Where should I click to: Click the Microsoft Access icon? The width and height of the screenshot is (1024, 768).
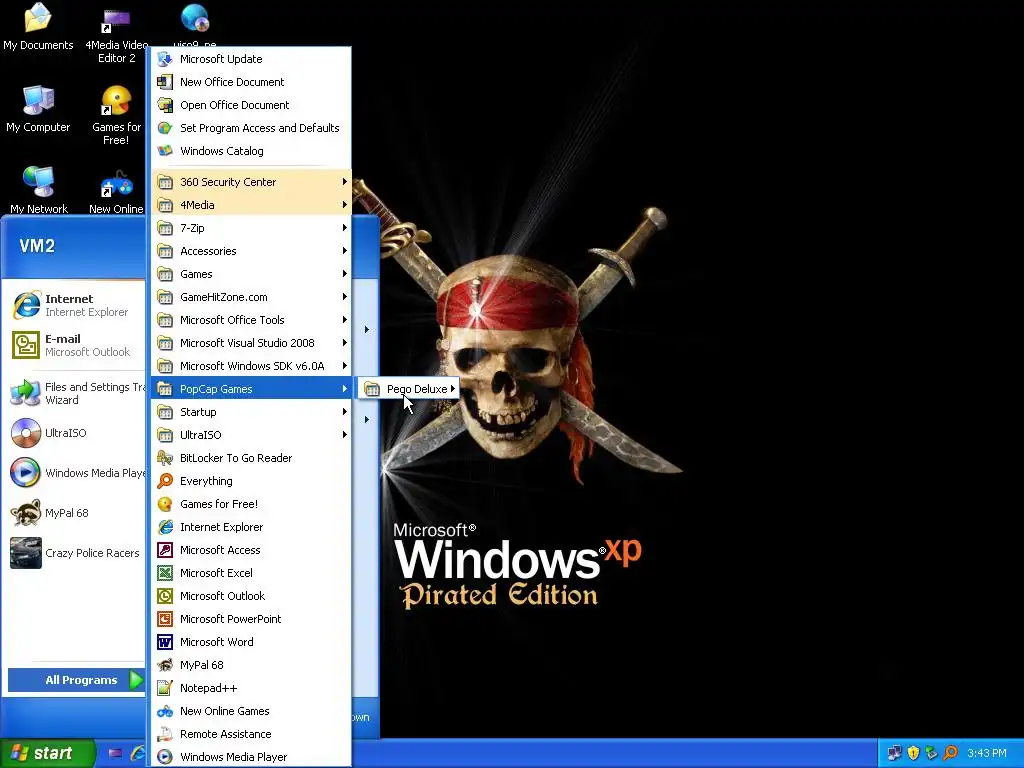click(x=165, y=550)
